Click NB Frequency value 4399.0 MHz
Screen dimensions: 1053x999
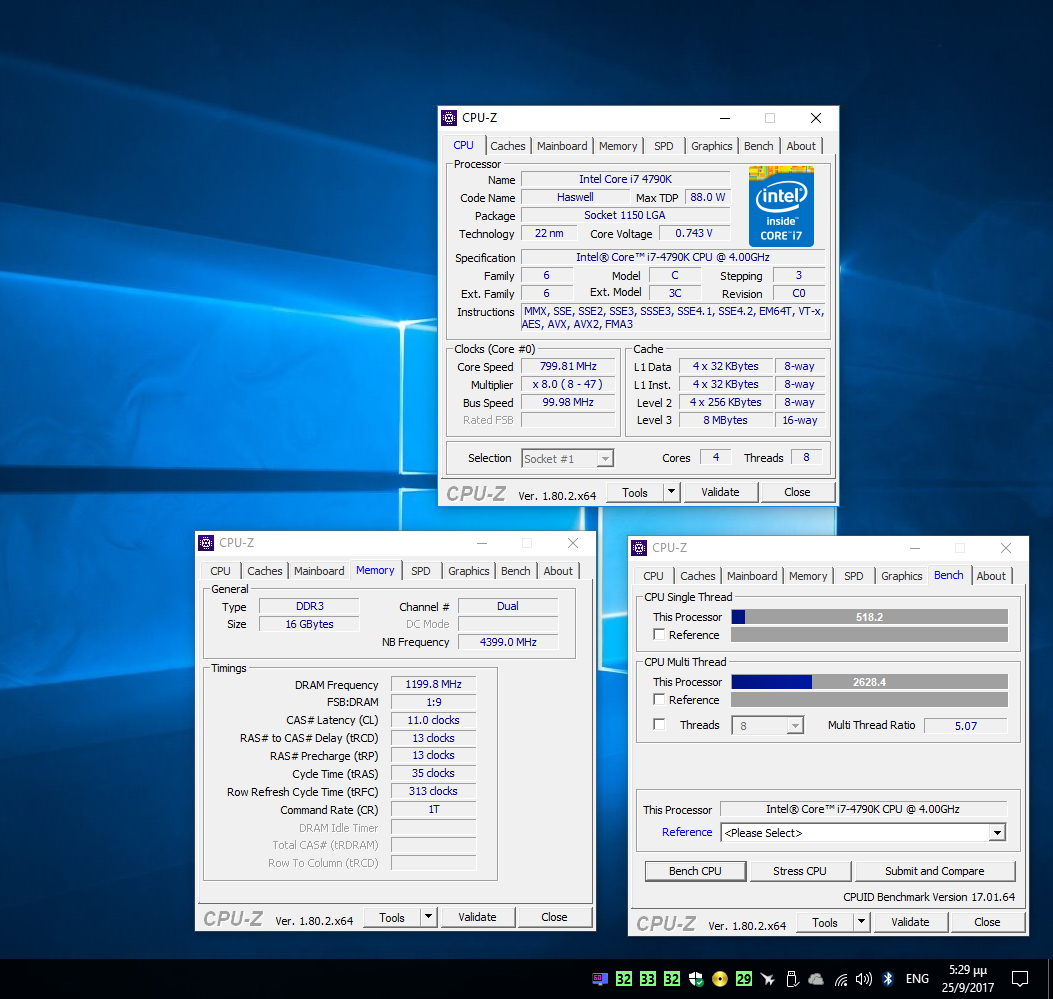point(508,642)
